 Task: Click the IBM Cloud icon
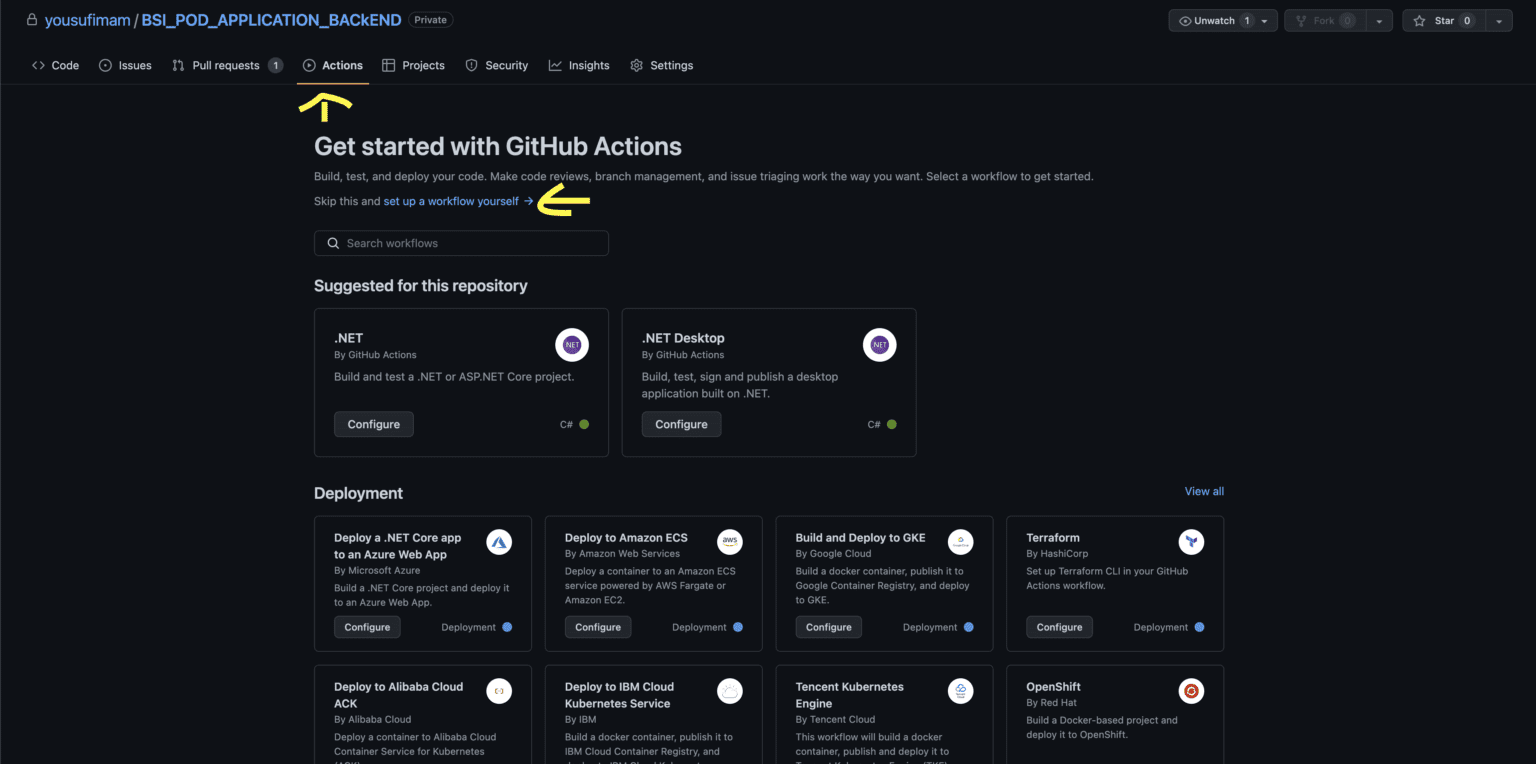(x=730, y=691)
